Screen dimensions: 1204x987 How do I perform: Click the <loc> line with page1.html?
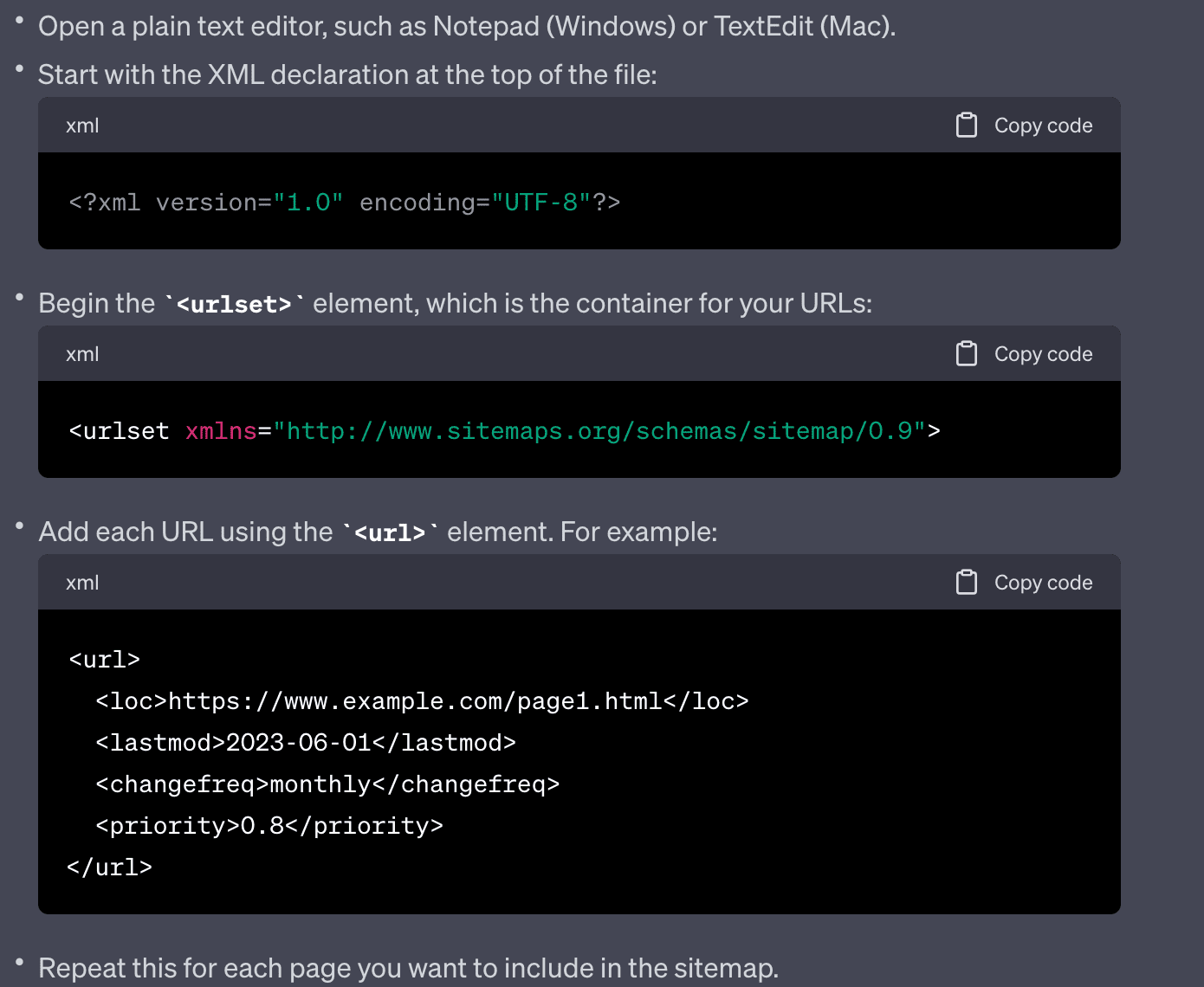point(423,701)
